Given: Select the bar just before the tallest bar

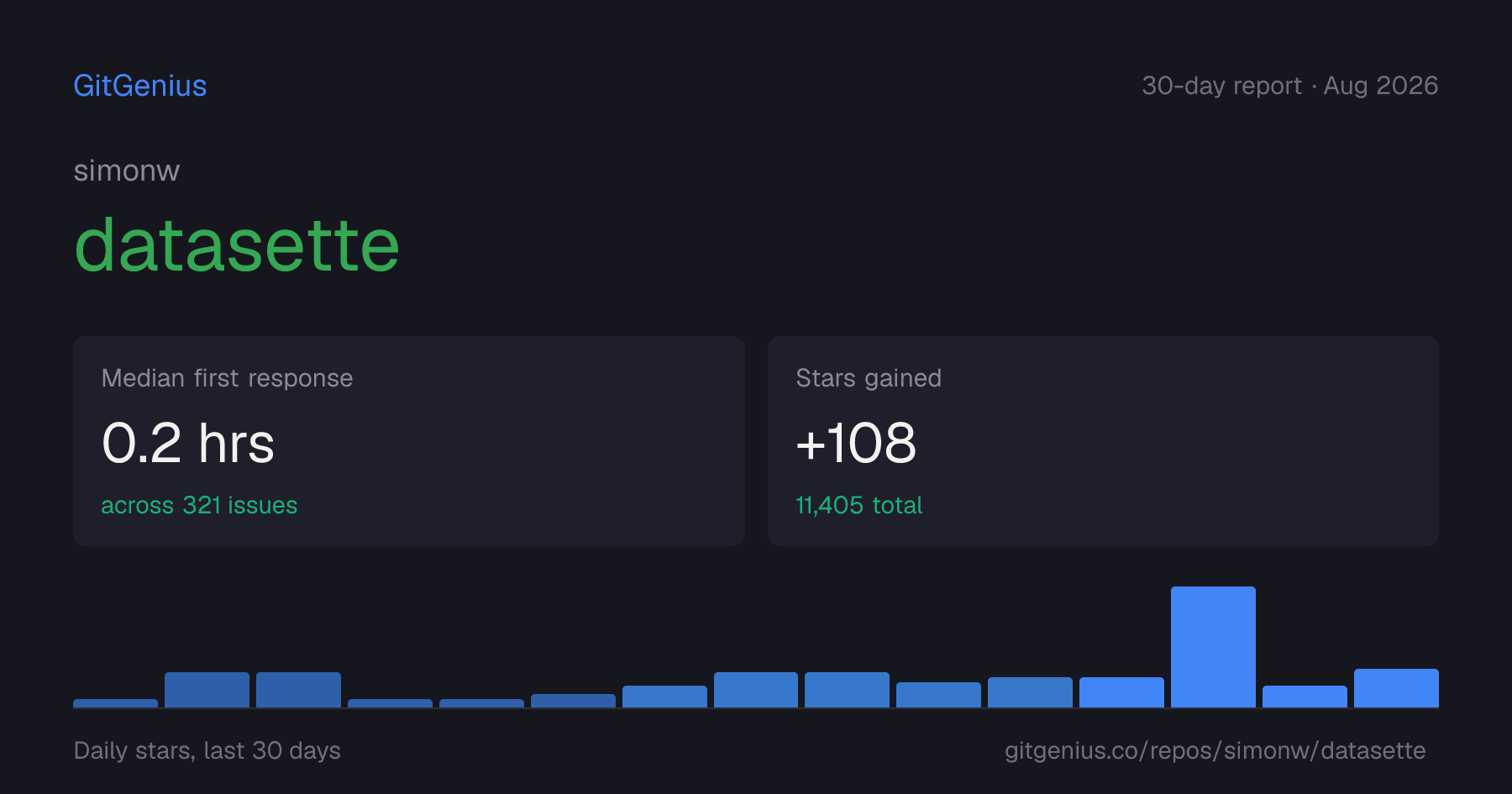Looking at the screenshot, I should click(x=1121, y=692).
